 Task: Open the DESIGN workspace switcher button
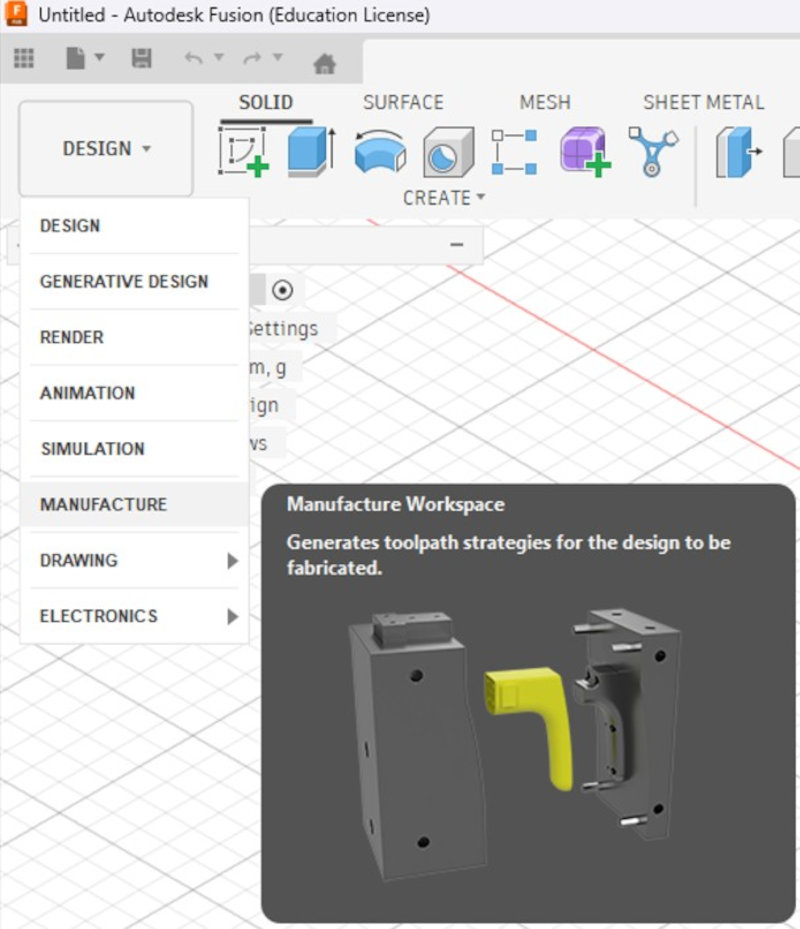click(x=105, y=148)
